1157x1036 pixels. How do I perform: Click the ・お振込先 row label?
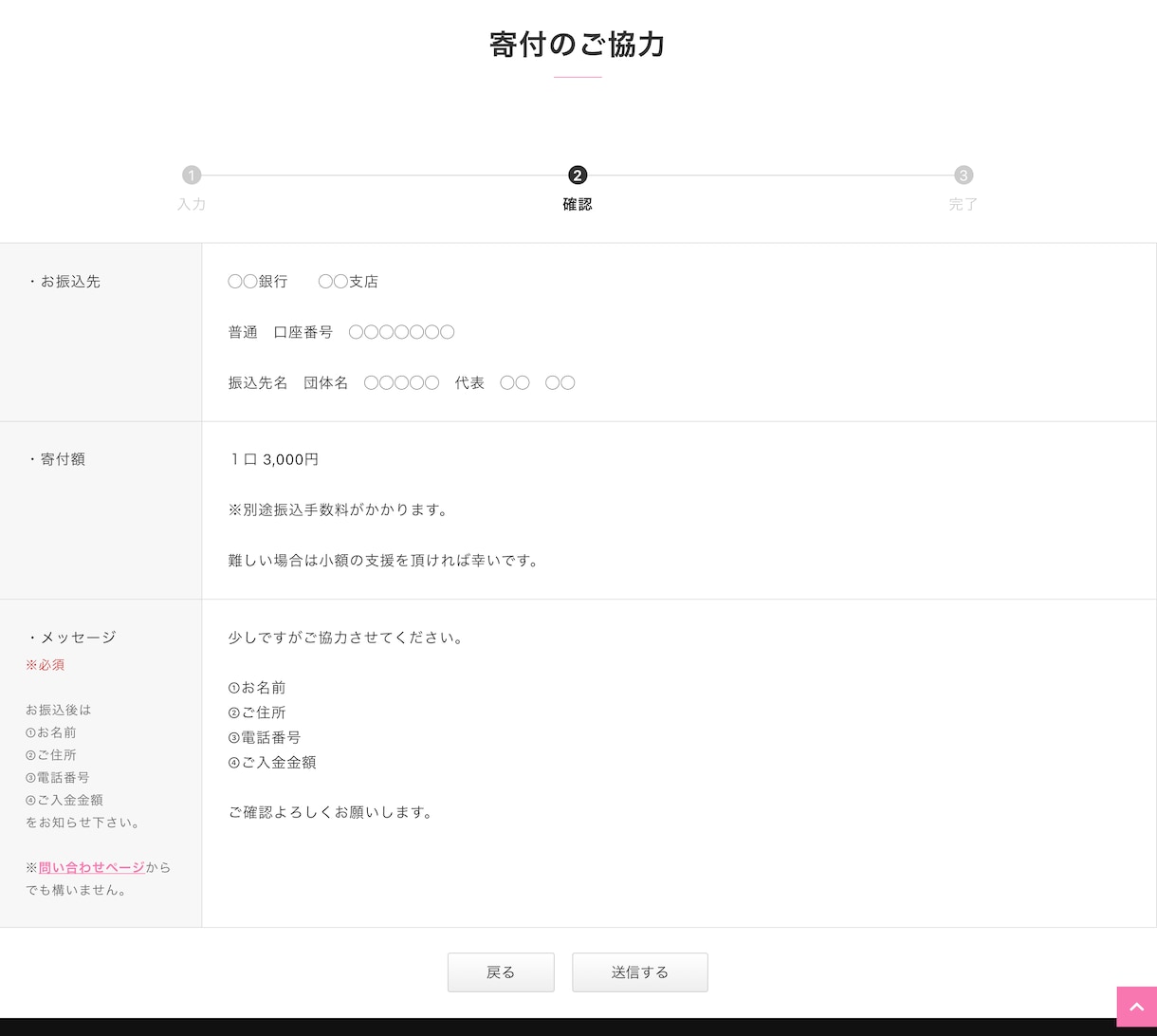coord(63,282)
